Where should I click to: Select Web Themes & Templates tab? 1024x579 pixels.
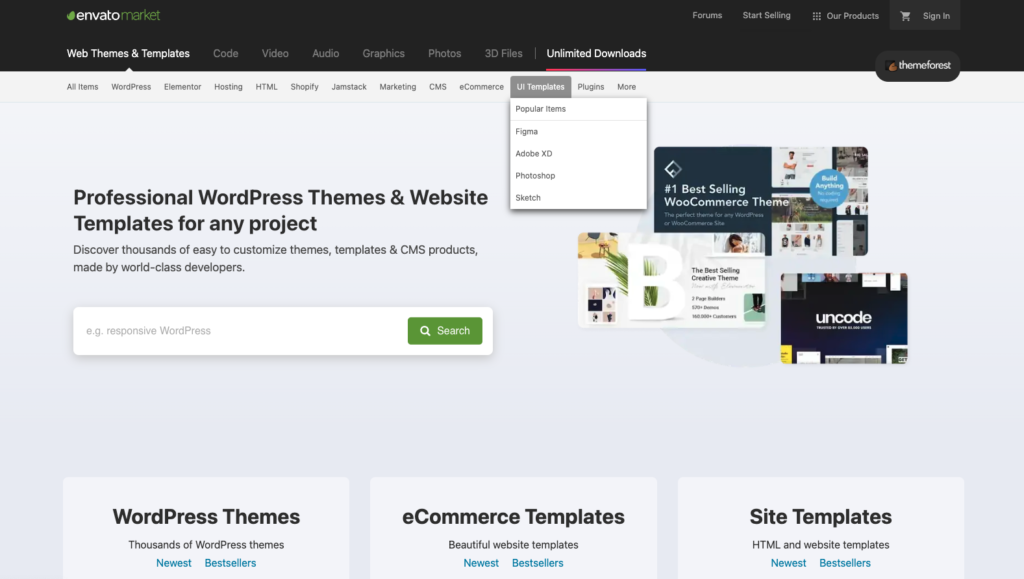tap(128, 54)
